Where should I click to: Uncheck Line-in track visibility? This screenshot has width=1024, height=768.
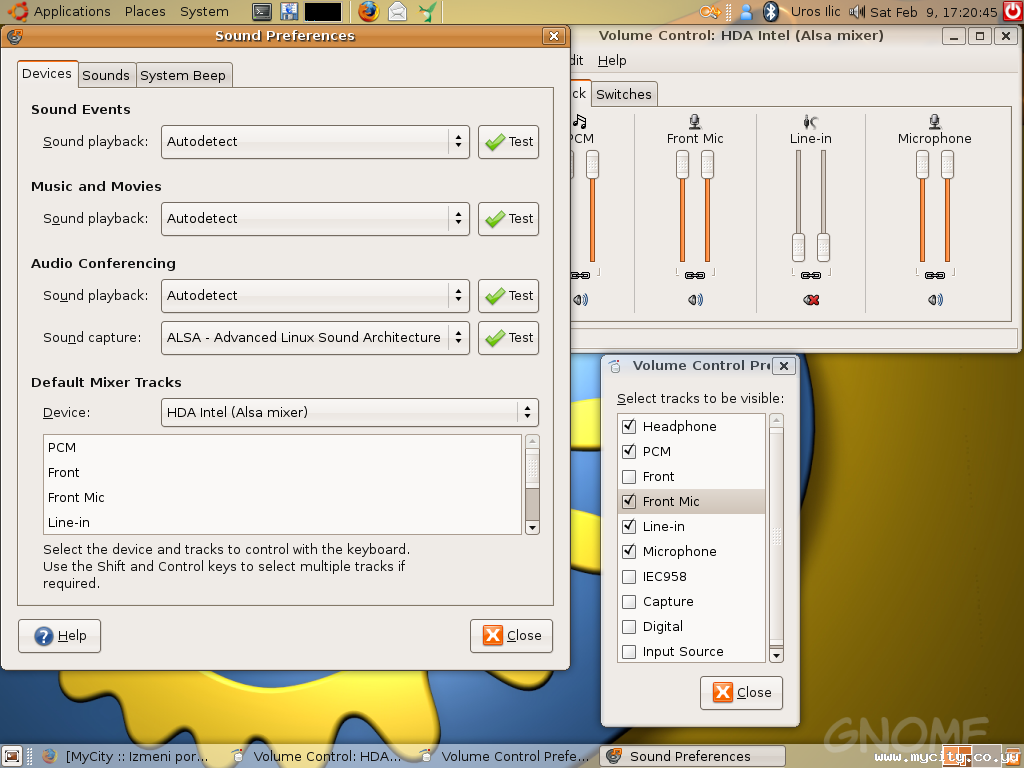(629, 526)
